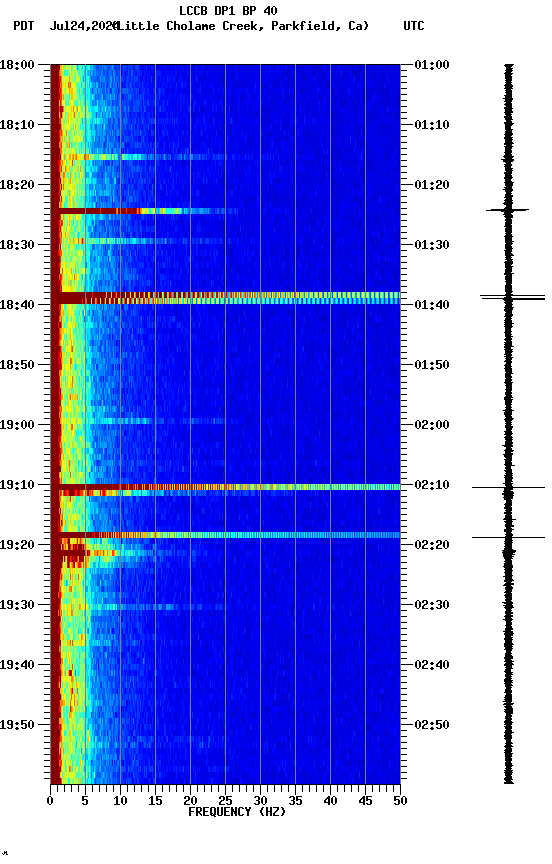Click the 40 Hz frequency axis label
This screenshot has height=864, width=552.
(x=330, y=801)
